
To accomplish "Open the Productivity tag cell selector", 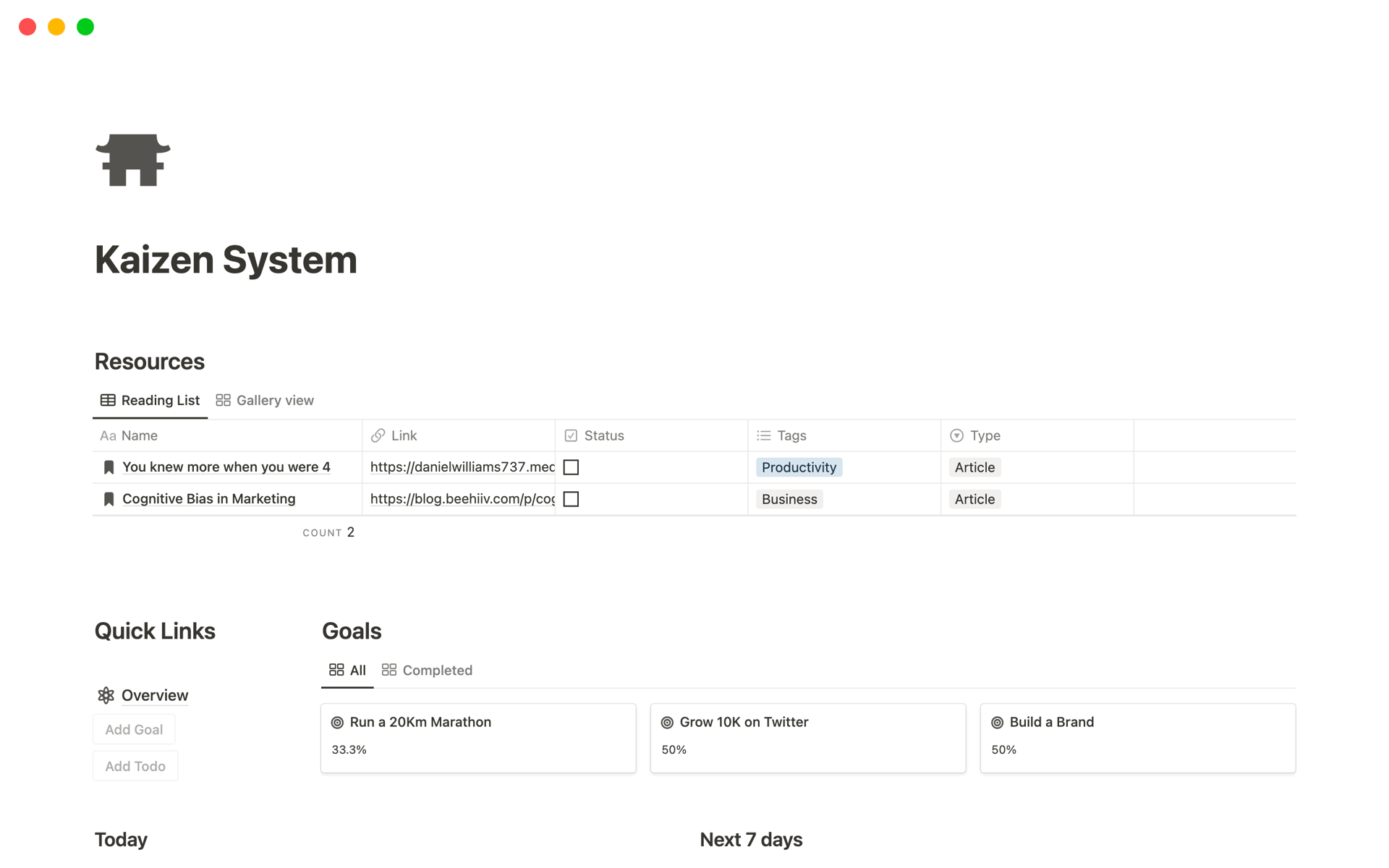I will click(x=799, y=467).
